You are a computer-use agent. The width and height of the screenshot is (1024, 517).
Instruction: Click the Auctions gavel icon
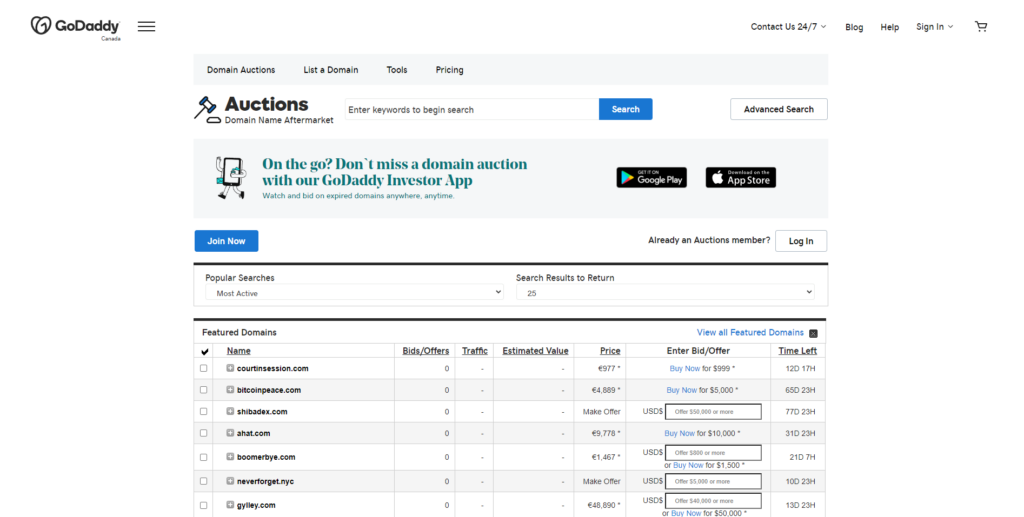point(208,109)
